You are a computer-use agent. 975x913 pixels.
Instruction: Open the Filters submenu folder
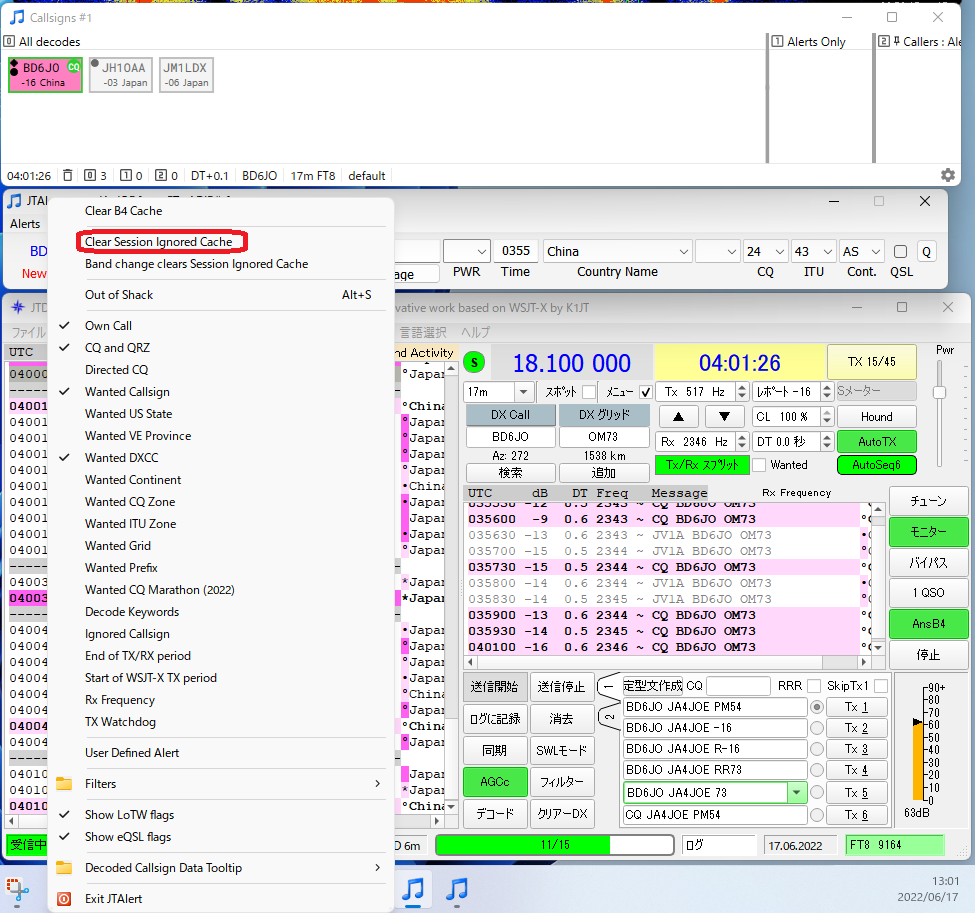64,784
